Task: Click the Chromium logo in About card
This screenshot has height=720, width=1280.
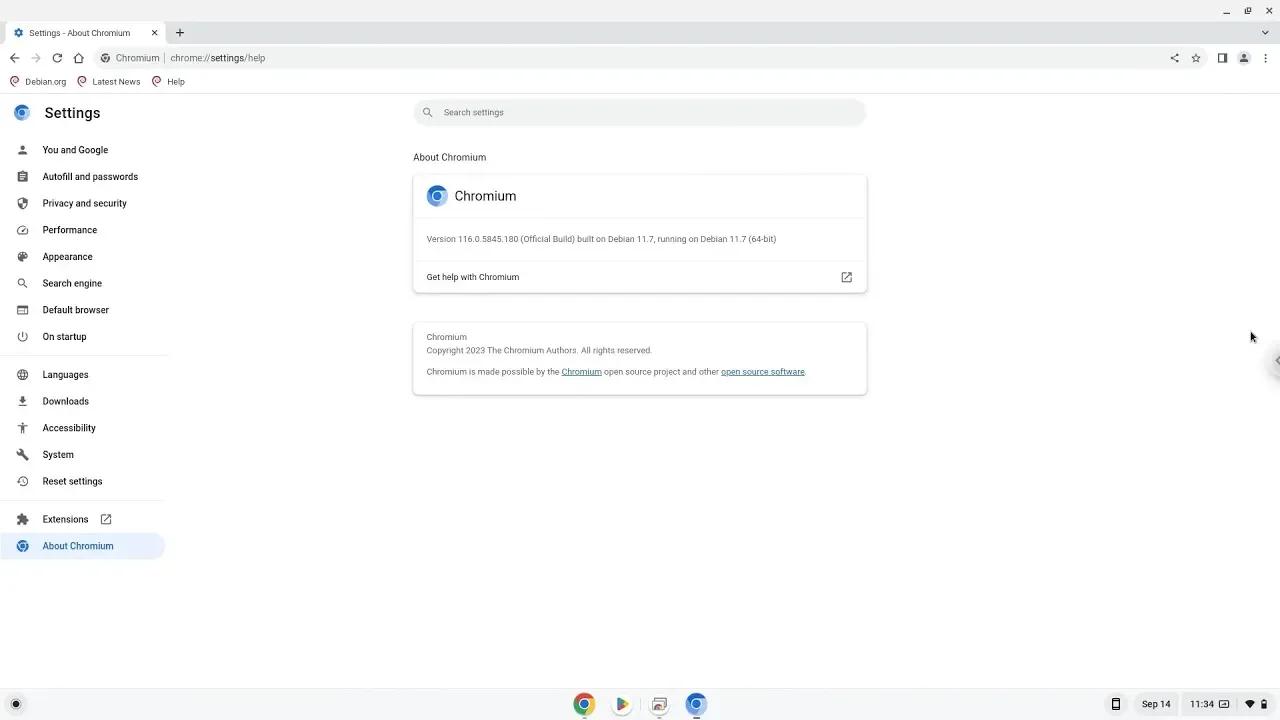Action: (x=437, y=196)
